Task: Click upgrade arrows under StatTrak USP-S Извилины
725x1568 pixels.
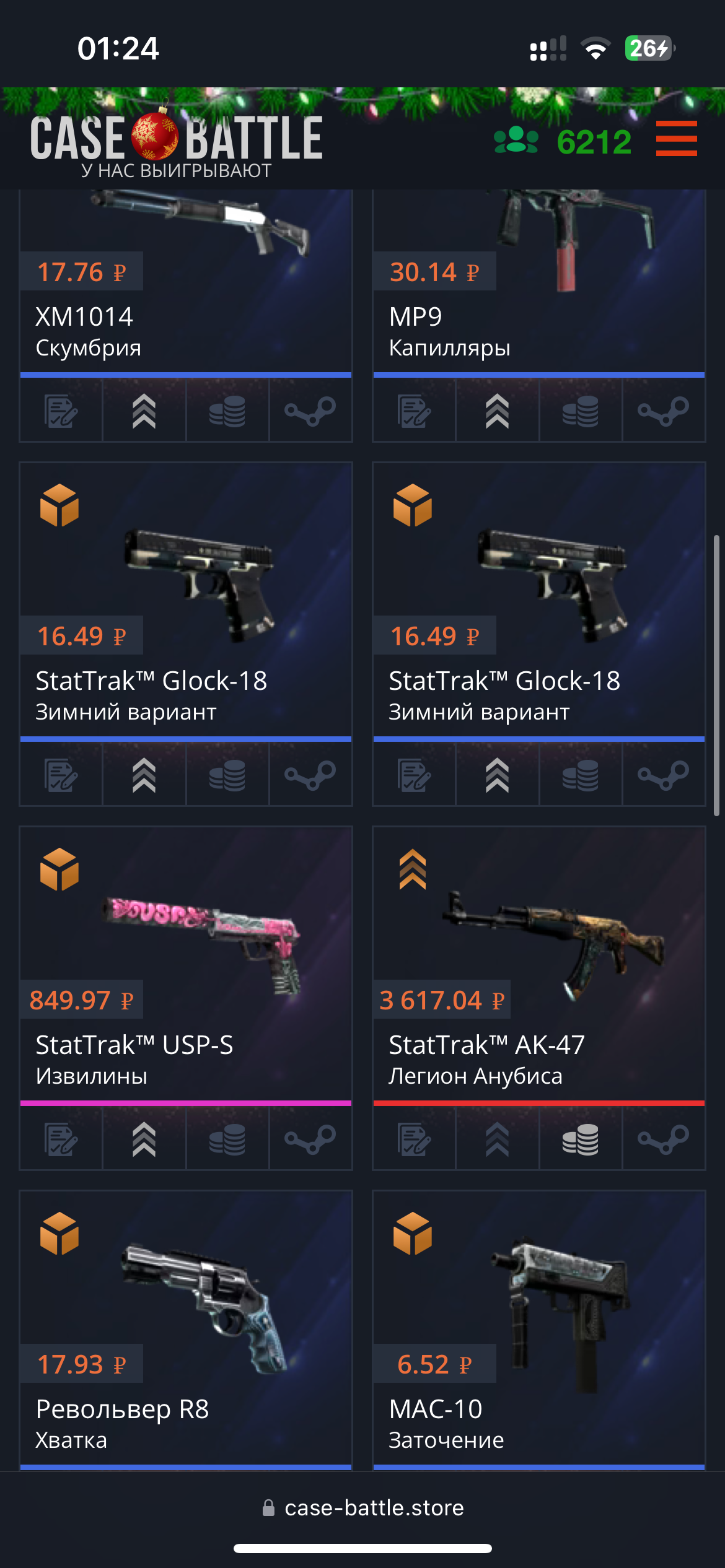Action: tap(144, 1139)
